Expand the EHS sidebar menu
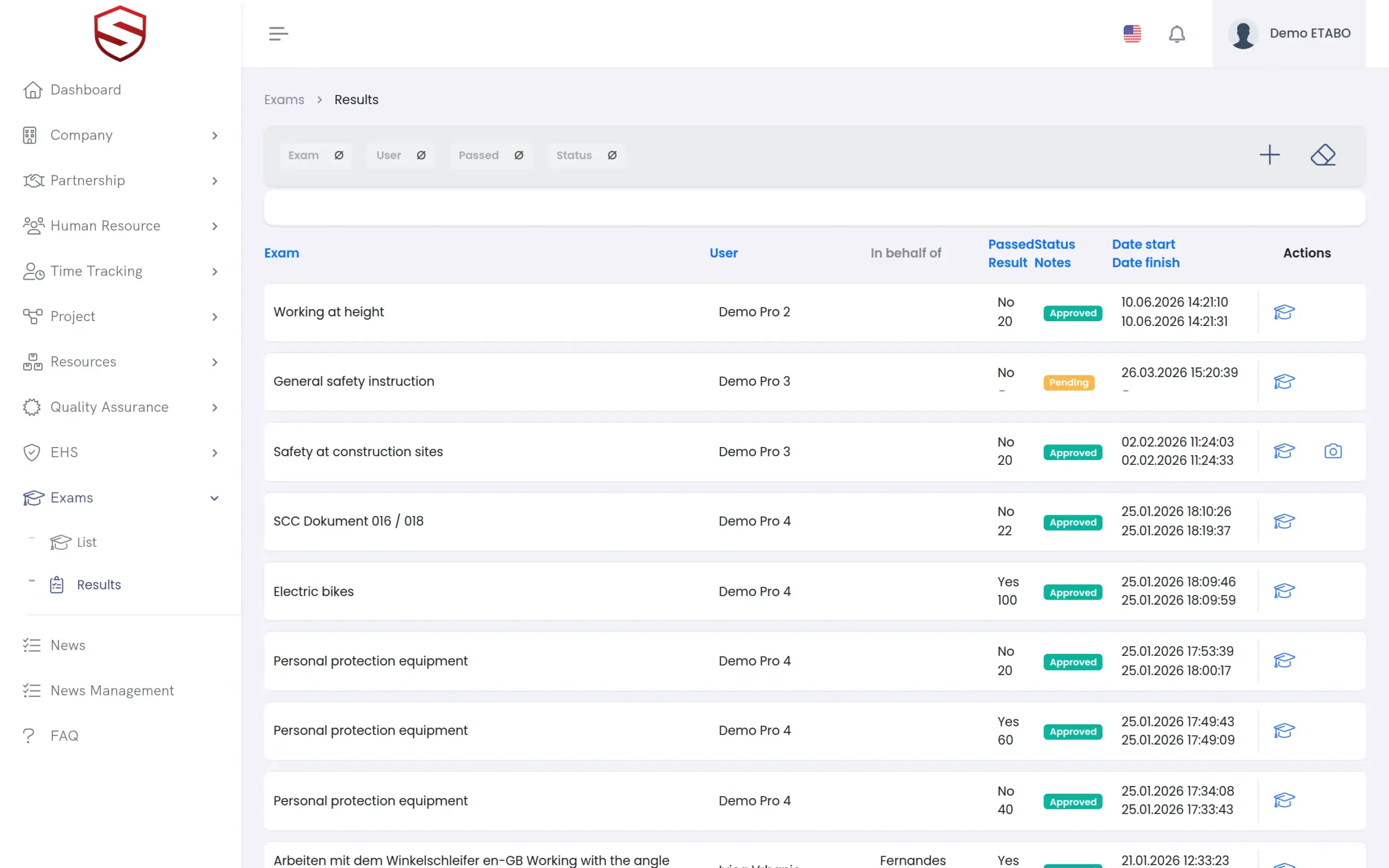This screenshot has width=1389, height=868. (x=120, y=453)
